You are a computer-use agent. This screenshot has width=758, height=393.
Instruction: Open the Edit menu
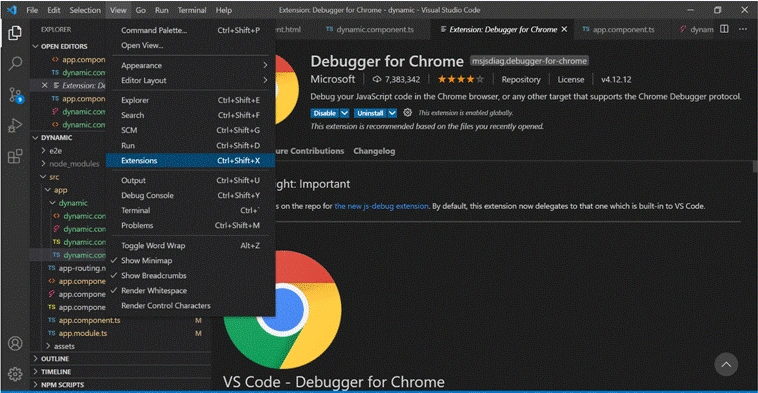(x=54, y=10)
